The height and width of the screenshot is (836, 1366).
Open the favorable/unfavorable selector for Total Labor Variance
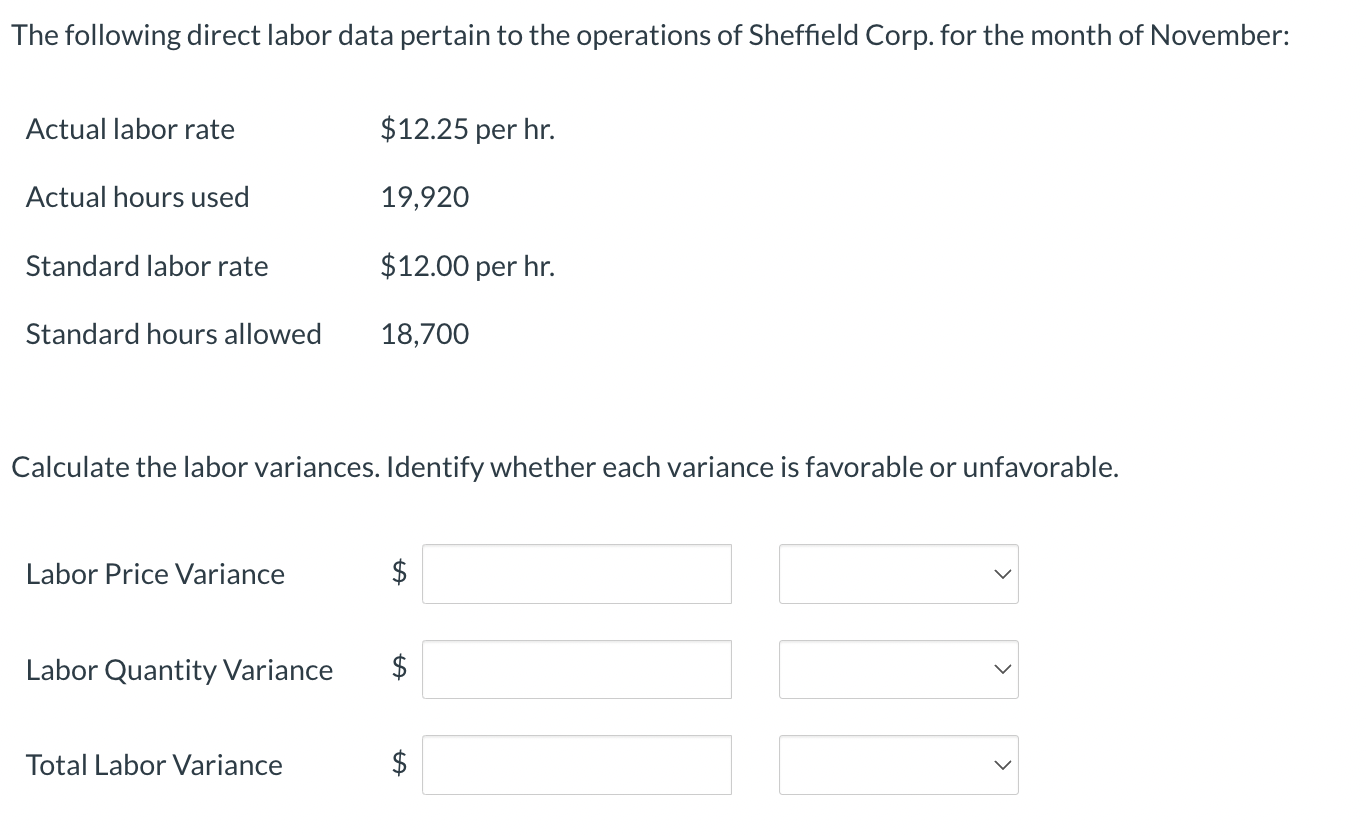[x=897, y=765]
